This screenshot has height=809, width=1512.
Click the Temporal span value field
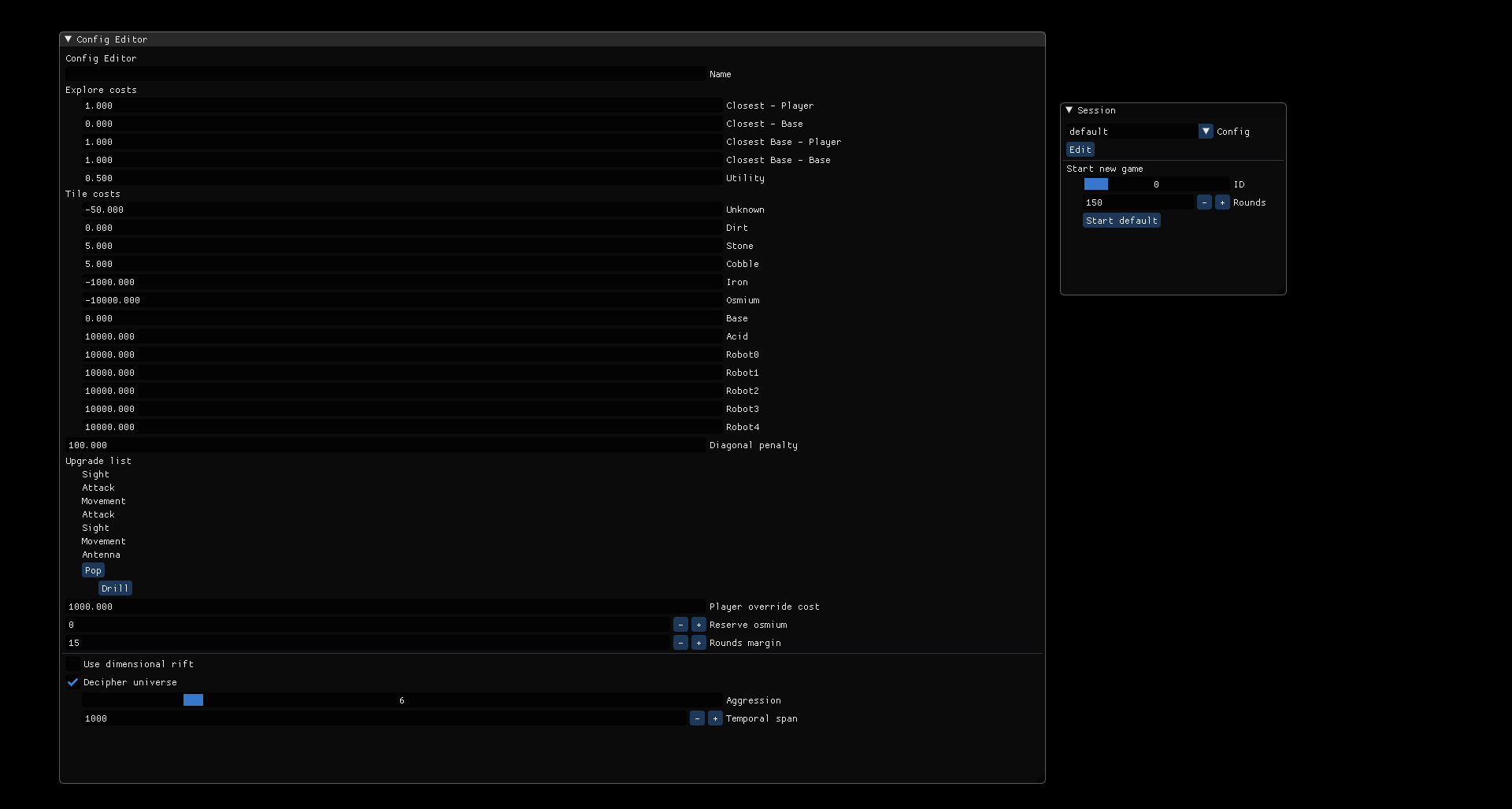pyautogui.click(x=384, y=718)
